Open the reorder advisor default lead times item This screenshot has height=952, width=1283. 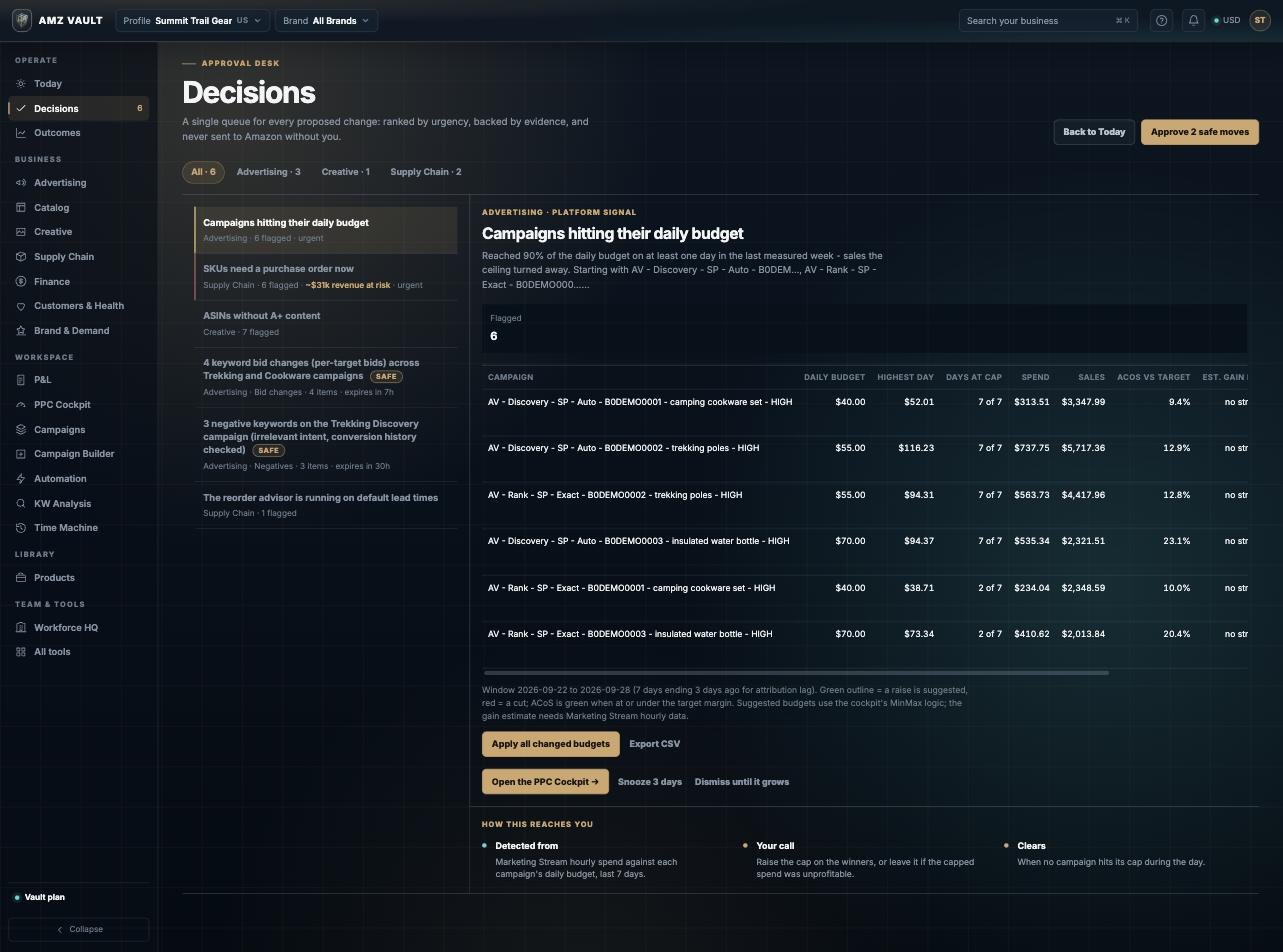326,505
